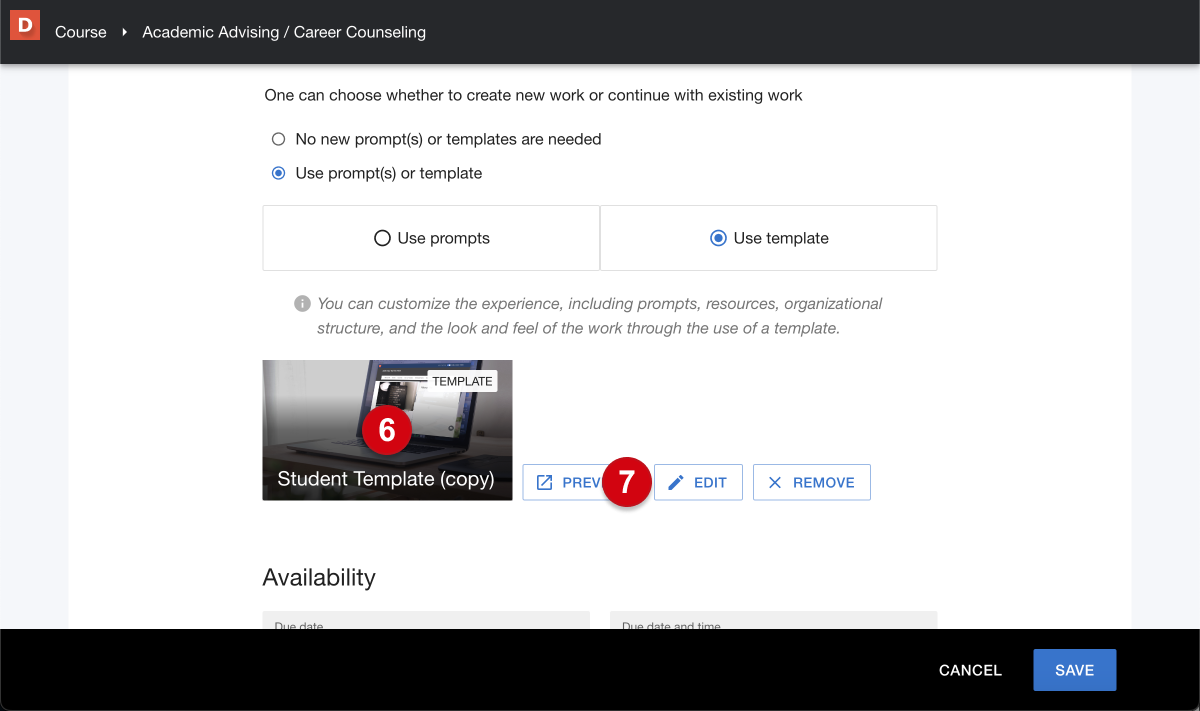Click the breadcrumb arrow after Course
Image resolution: width=1200 pixels, height=711 pixels.
coord(125,33)
